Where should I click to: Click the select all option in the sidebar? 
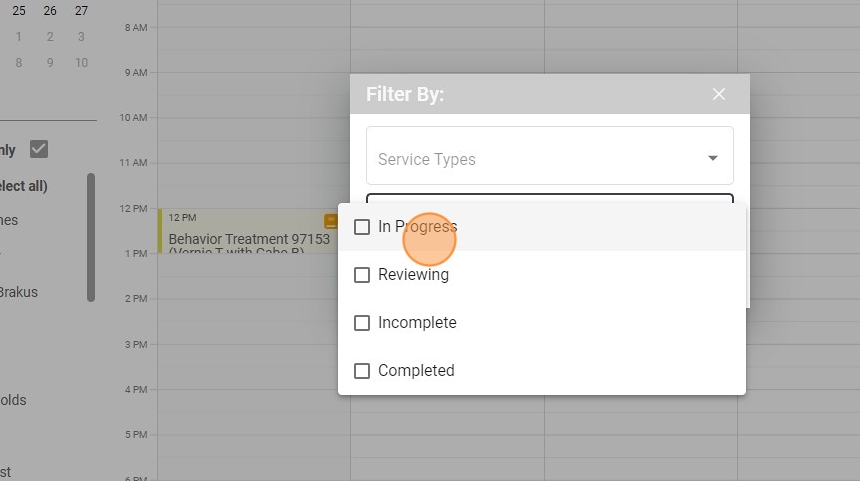coord(24,186)
